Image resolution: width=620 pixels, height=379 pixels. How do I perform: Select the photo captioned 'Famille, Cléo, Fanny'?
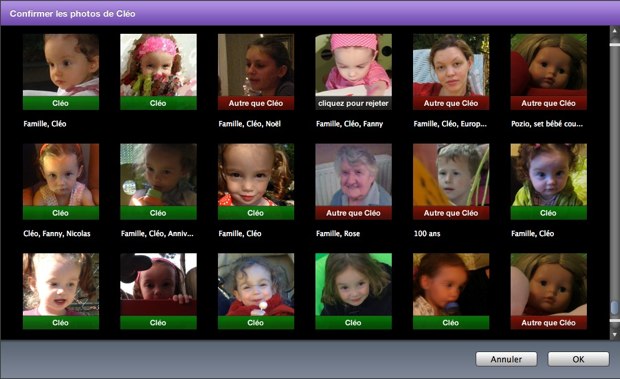pos(353,65)
